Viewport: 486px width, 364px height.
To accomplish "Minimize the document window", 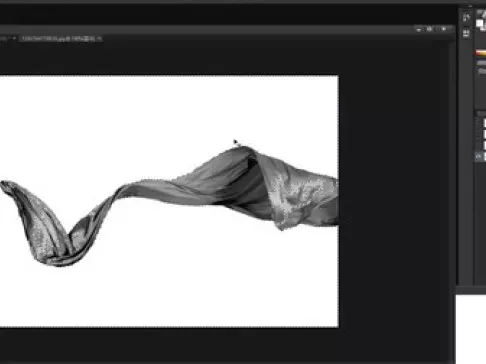I will [418, 29].
